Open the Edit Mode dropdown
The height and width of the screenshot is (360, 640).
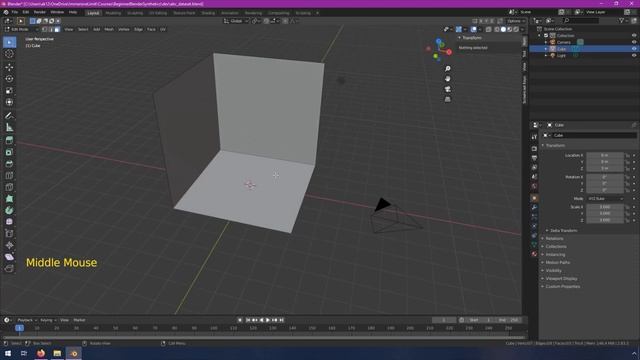point(21,29)
